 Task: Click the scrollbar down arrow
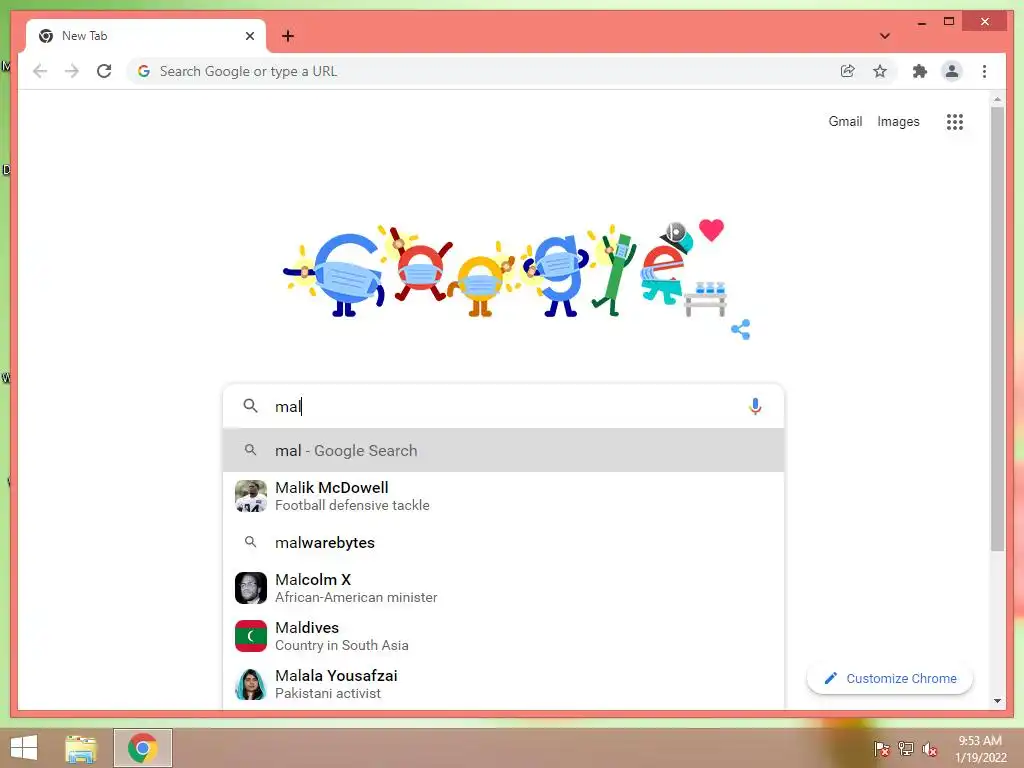coord(997,701)
